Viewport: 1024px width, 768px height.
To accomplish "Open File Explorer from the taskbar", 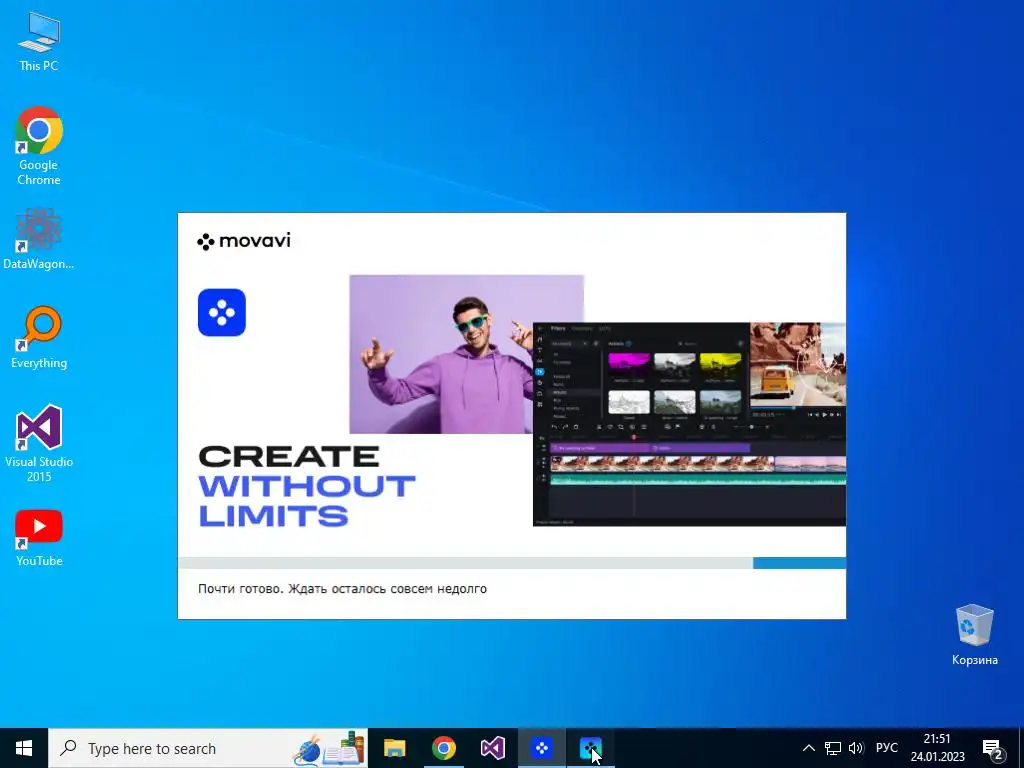I will (x=394, y=748).
